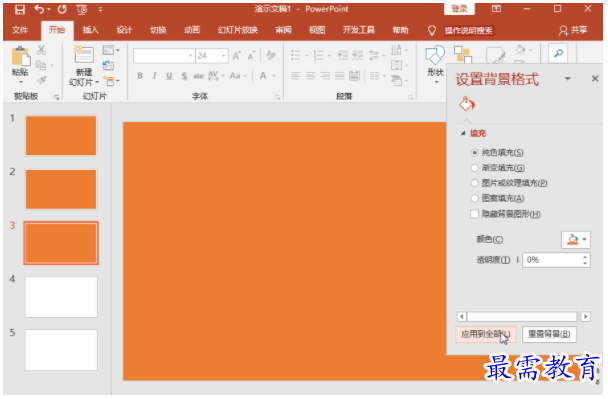Click the Find magnifier icon in ribbon
This screenshot has width=608, height=399.
(558, 53)
